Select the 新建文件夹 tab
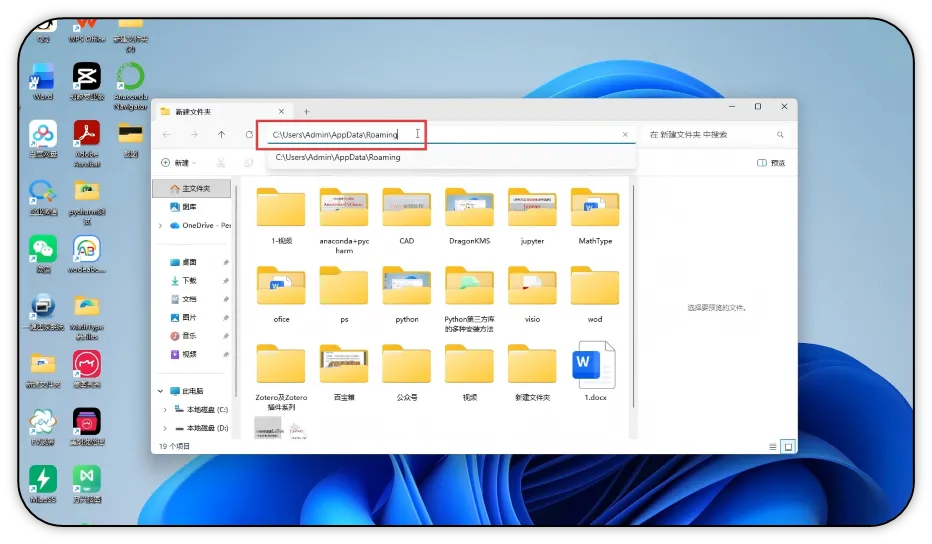This screenshot has height=544, width=932. 223,112
